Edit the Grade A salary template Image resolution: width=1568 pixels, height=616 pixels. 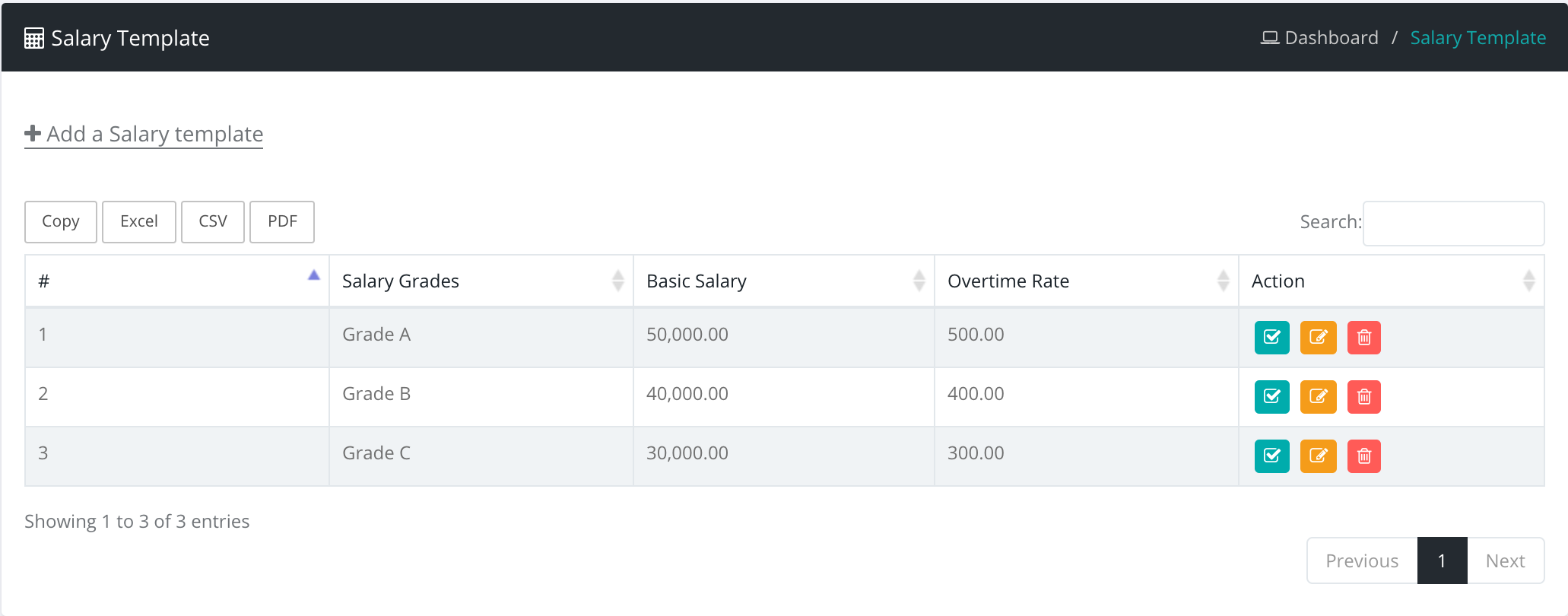click(1318, 337)
